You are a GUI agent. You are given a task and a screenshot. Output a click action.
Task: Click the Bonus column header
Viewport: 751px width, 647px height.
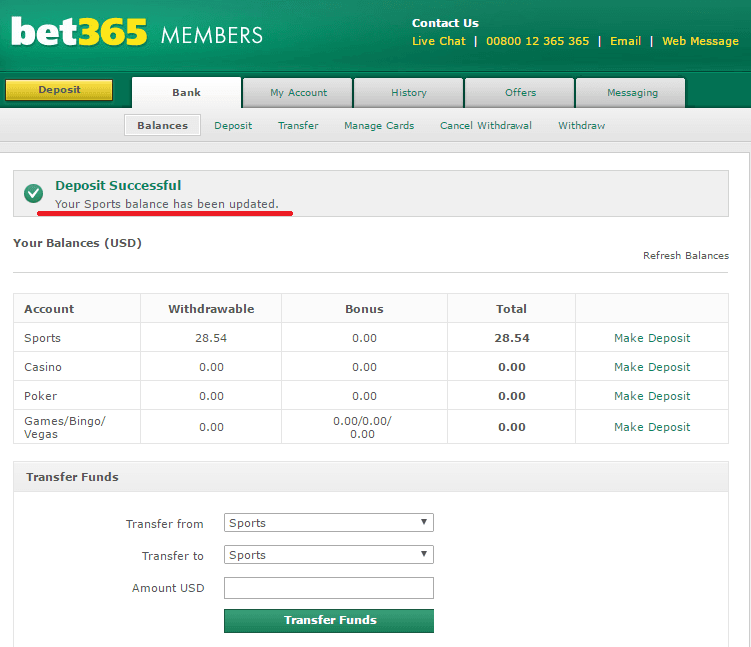[364, 309]
